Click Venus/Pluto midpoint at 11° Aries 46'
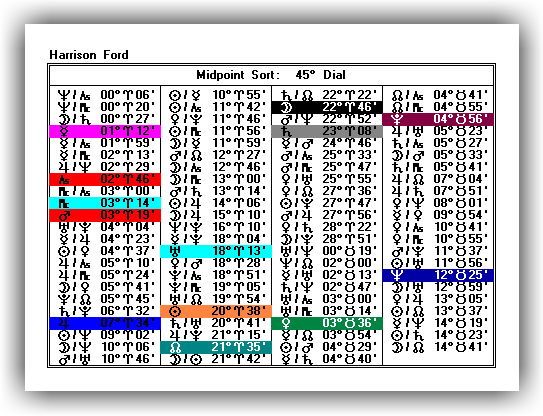The width and height of the screenshot is (543, 416). (217, 119)
